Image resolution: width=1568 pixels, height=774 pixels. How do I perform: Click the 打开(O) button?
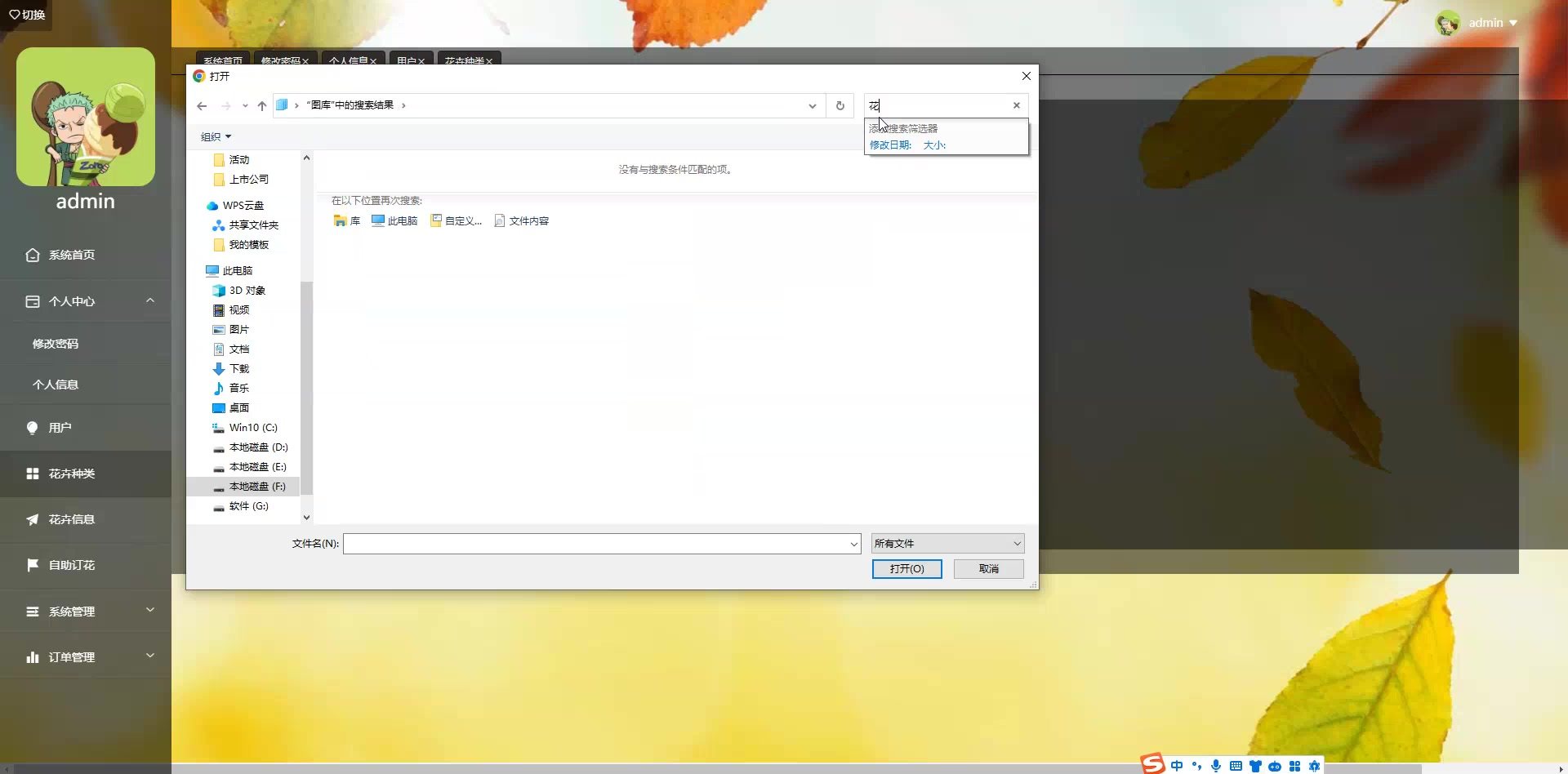(906, 569)
